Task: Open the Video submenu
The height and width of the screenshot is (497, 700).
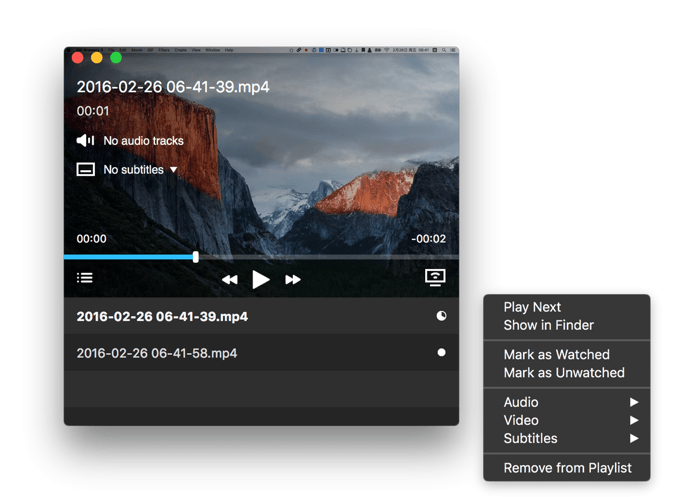Action: [x=567, y=420]
